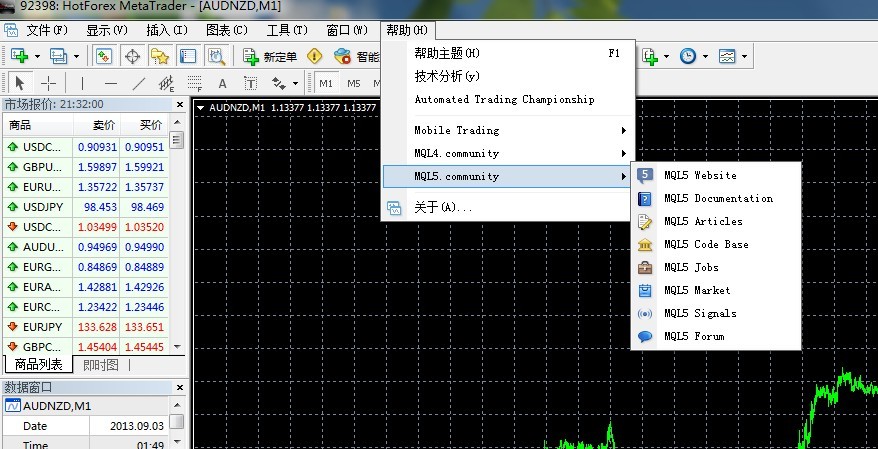878x449 pixels.
Task: Toggle the Market Watch window button
Action: [104, 56]
